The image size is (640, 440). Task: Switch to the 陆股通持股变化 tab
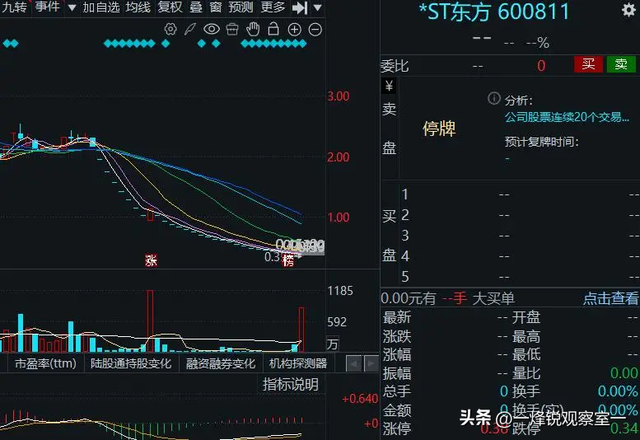click(x=131, y=363)
